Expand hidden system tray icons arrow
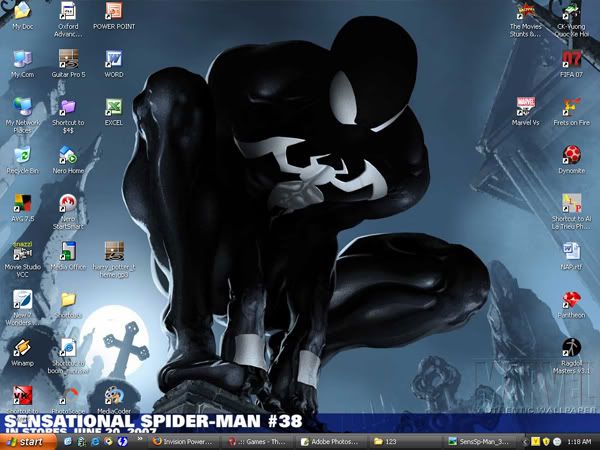The image size is (600, 450). 524,441
